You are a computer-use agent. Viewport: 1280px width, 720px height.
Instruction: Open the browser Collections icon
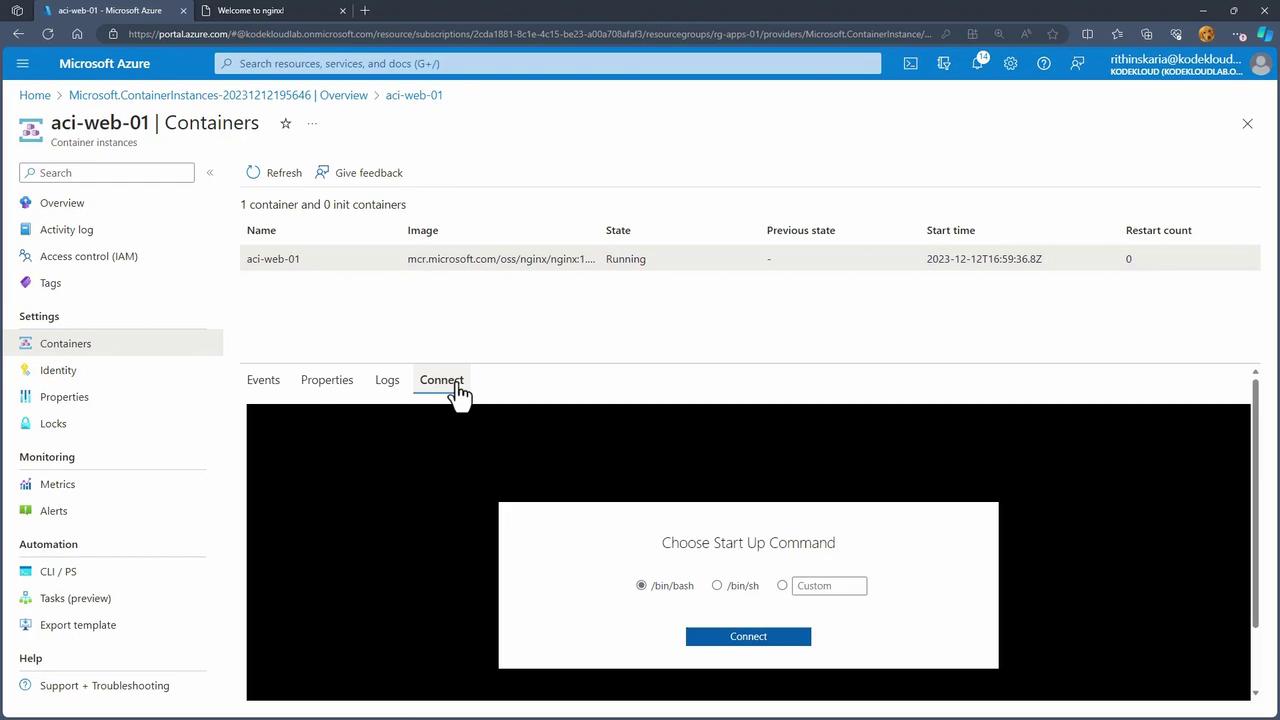tap(1147, 34)
